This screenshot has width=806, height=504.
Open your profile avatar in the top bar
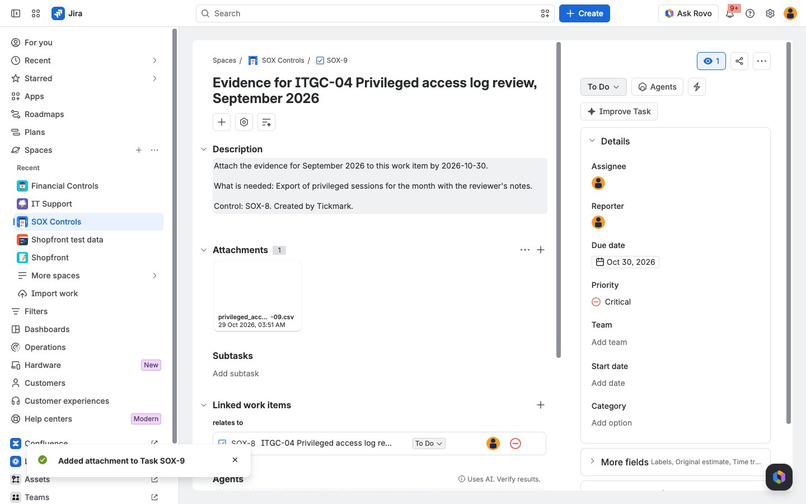point(790,13)
